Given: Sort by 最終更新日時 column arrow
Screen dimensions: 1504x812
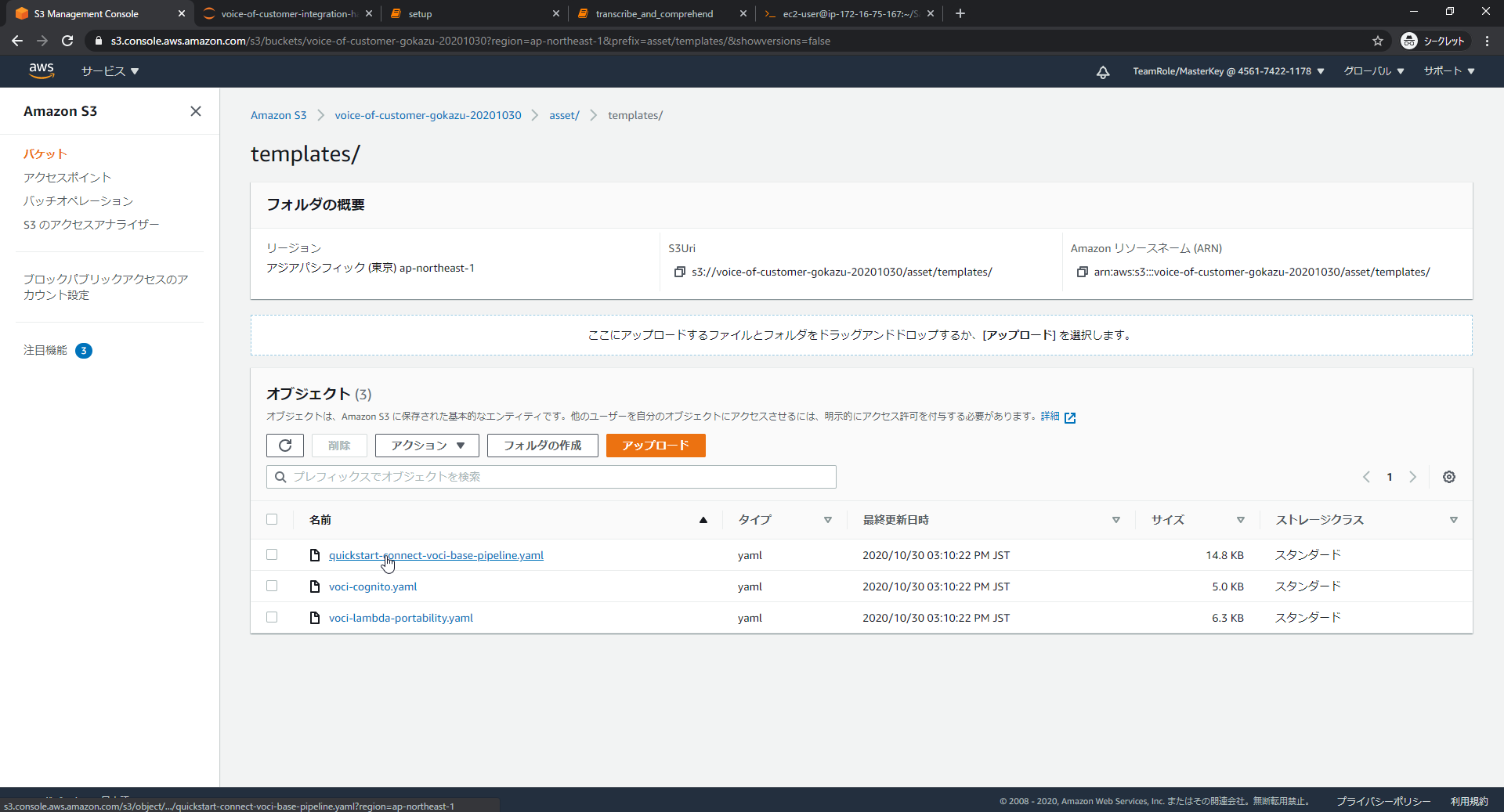Looking at the screenshot, I should tap(1116, 520).
